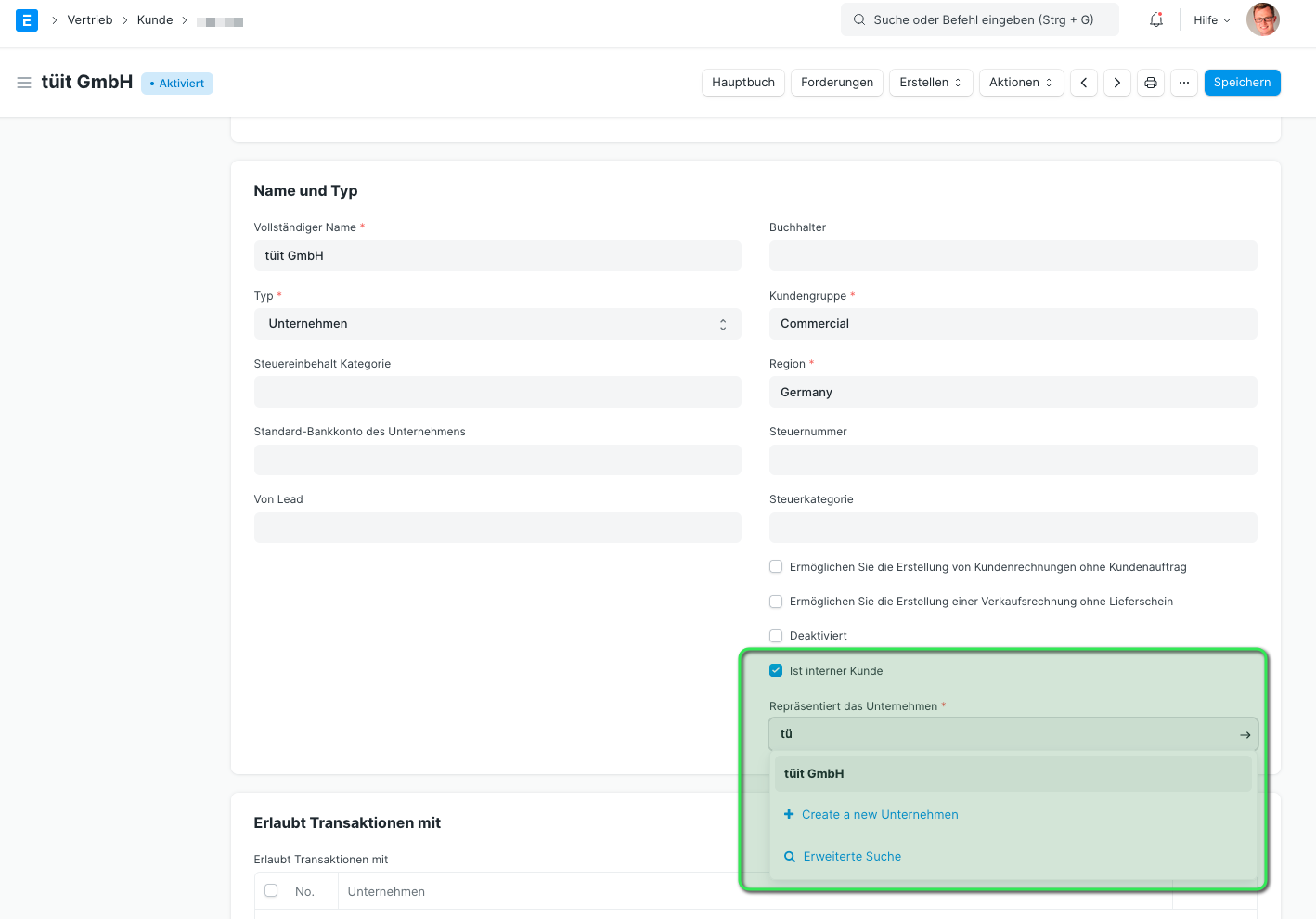This screenshot has width=1316, height=919.
Task: Open the three-dots more menu
Action: click(1184, 83)
